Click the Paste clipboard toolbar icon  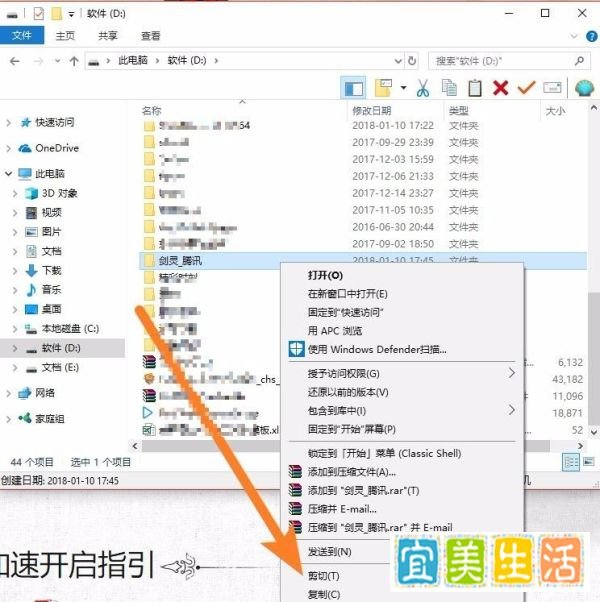(475, 88)
